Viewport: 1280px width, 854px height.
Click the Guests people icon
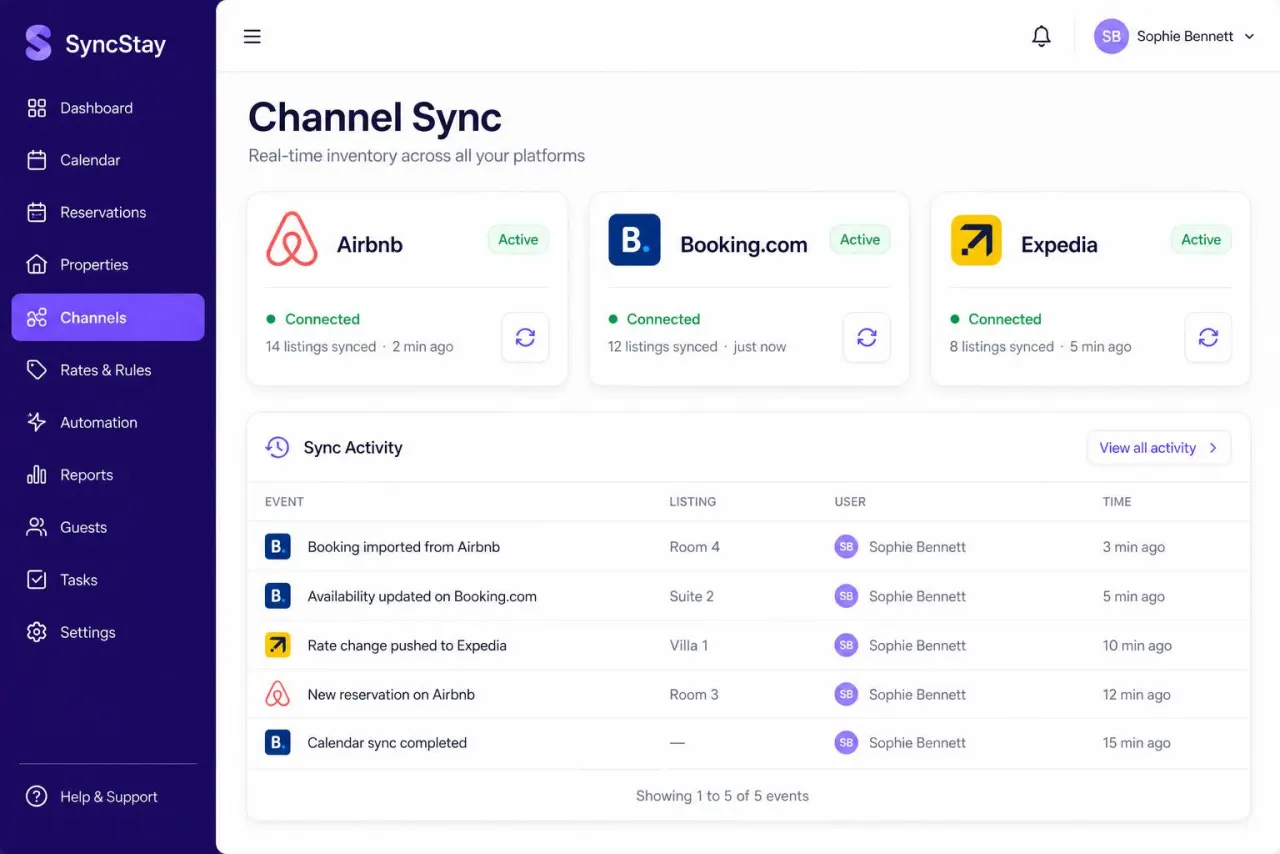click(37, 527)
